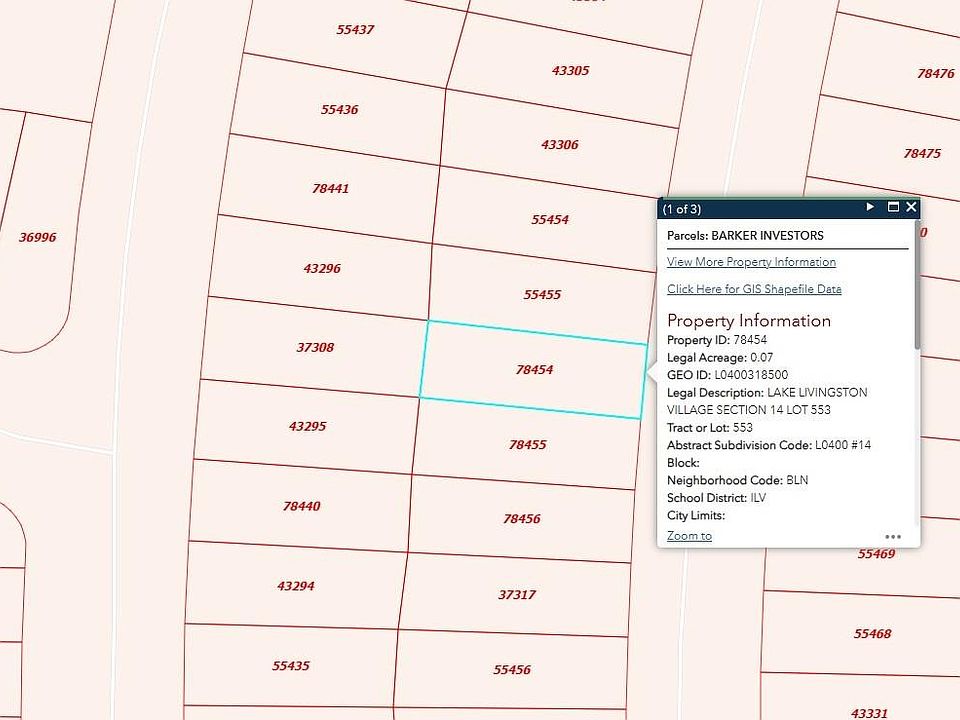Screen dimensions: 960x720
Task: Select parcel 43294 on the map
Action: click(x=296, y=586)
